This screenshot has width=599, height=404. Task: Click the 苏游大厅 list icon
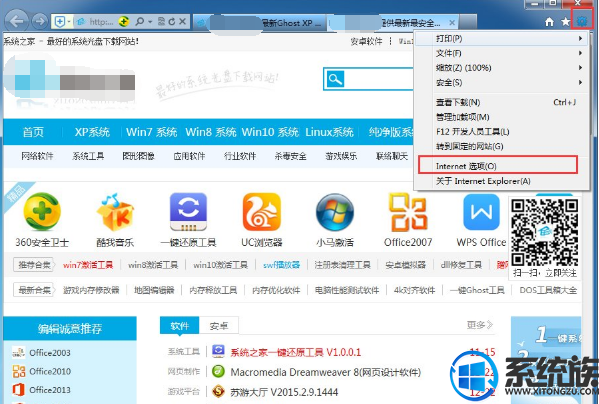tap(219, 391)
